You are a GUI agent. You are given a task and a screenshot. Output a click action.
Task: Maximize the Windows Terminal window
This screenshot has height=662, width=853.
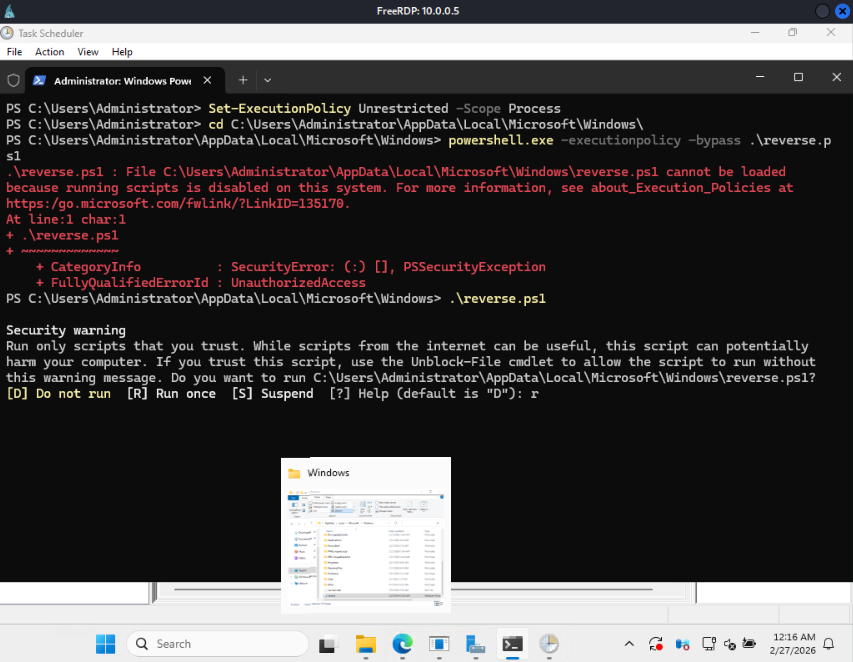click(x=798, y=77)
